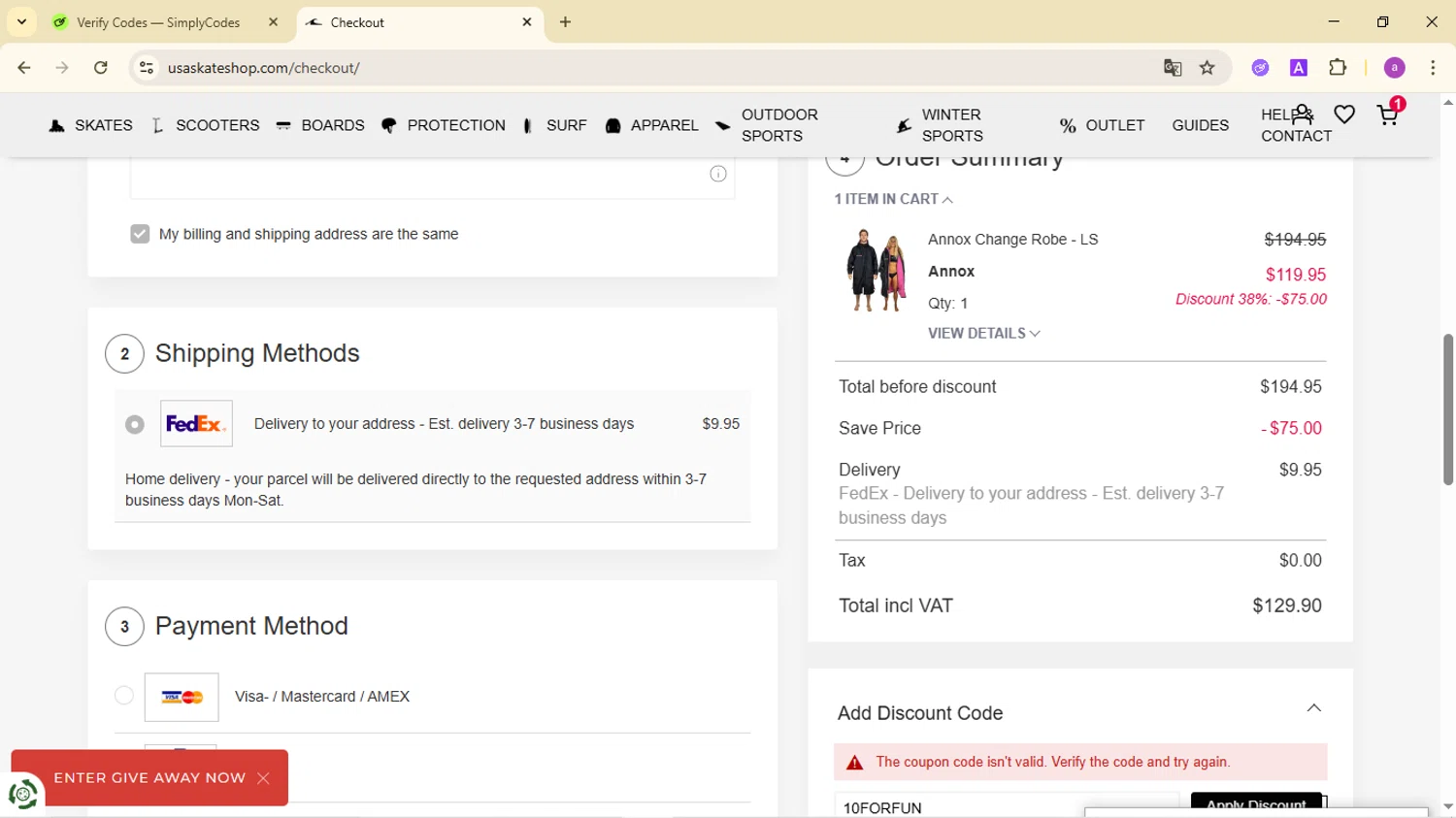Viewport: 1456px width, 818px height.
Task: Collapse the 1 Item in Cart section
Action: 893,199
